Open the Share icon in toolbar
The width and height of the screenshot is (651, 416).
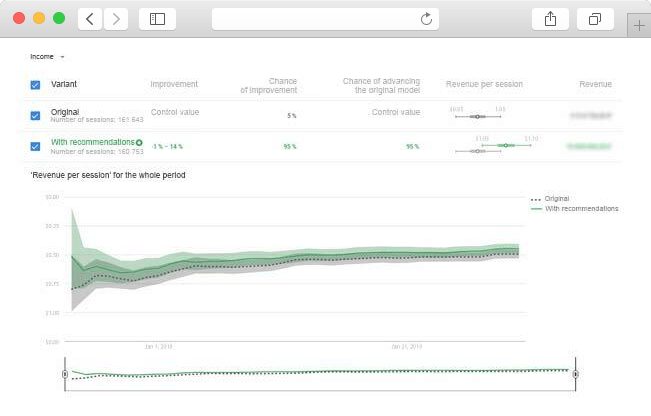click(550, 19)
